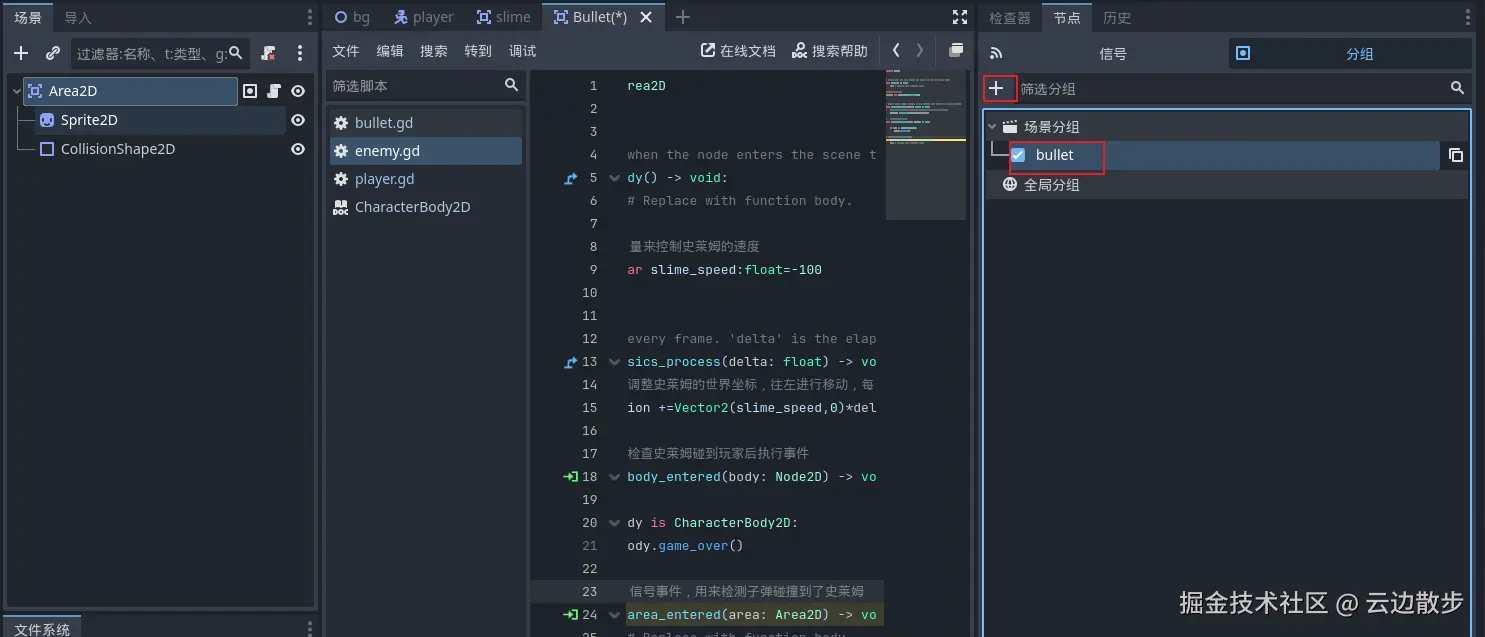The height and width of the screenshot is (637, 1485).
Task: Hide the Sprite2D node
Action: tap(297, 120)
